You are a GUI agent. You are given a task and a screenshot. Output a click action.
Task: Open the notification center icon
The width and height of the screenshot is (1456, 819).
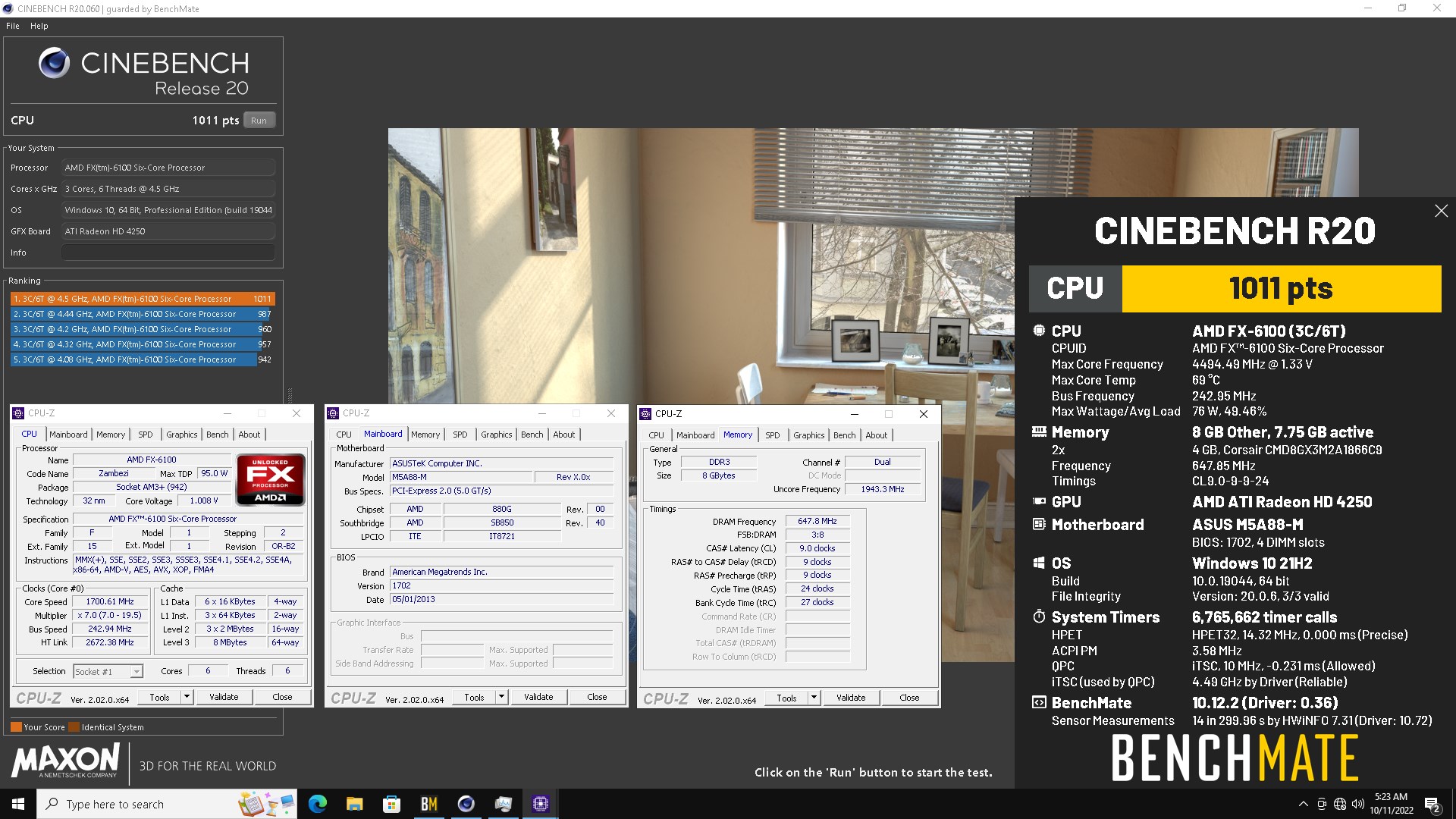point(1432,804)
